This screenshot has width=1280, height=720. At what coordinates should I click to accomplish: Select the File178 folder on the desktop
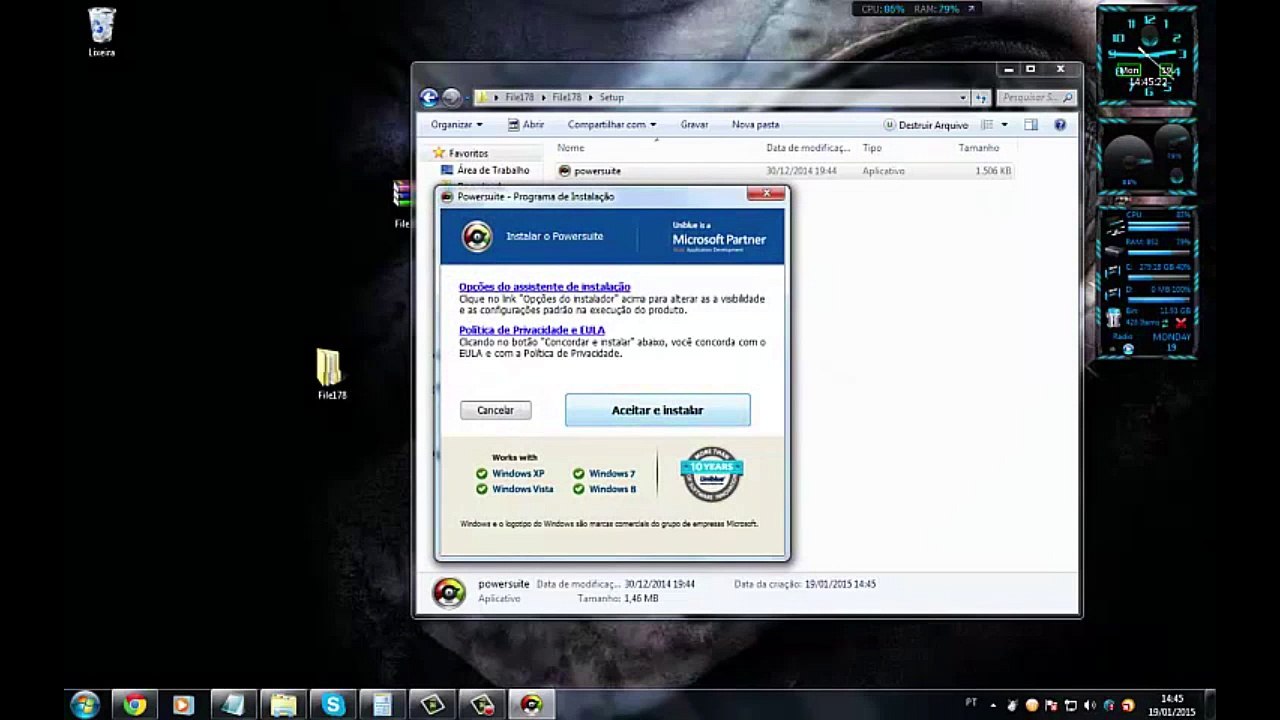pos(331,375)
